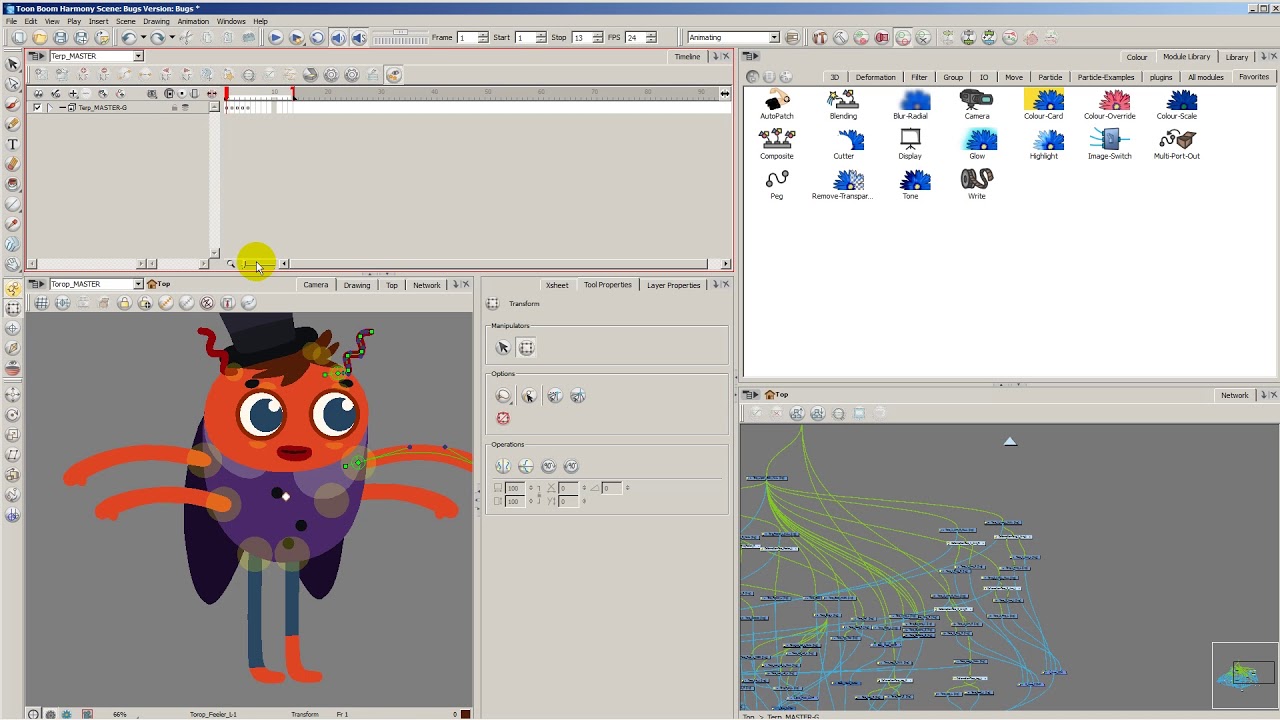Open the Animating workspace dropdown

tap(773, 38)
